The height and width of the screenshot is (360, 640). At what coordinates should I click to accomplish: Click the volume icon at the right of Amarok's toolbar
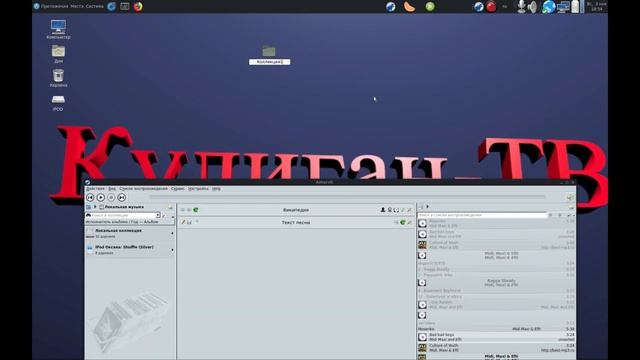(570, 198)
